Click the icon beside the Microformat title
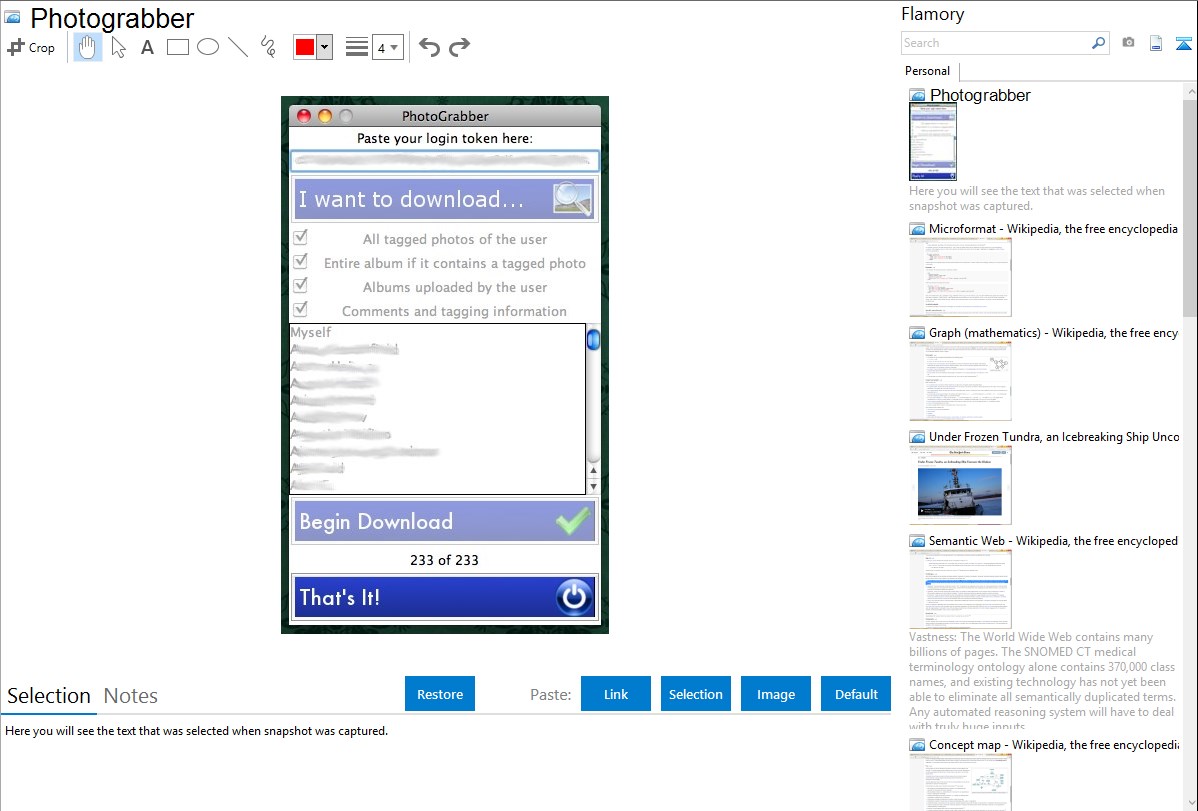The height and width of the screenshot is (811, 1198). tap(917, 229)
